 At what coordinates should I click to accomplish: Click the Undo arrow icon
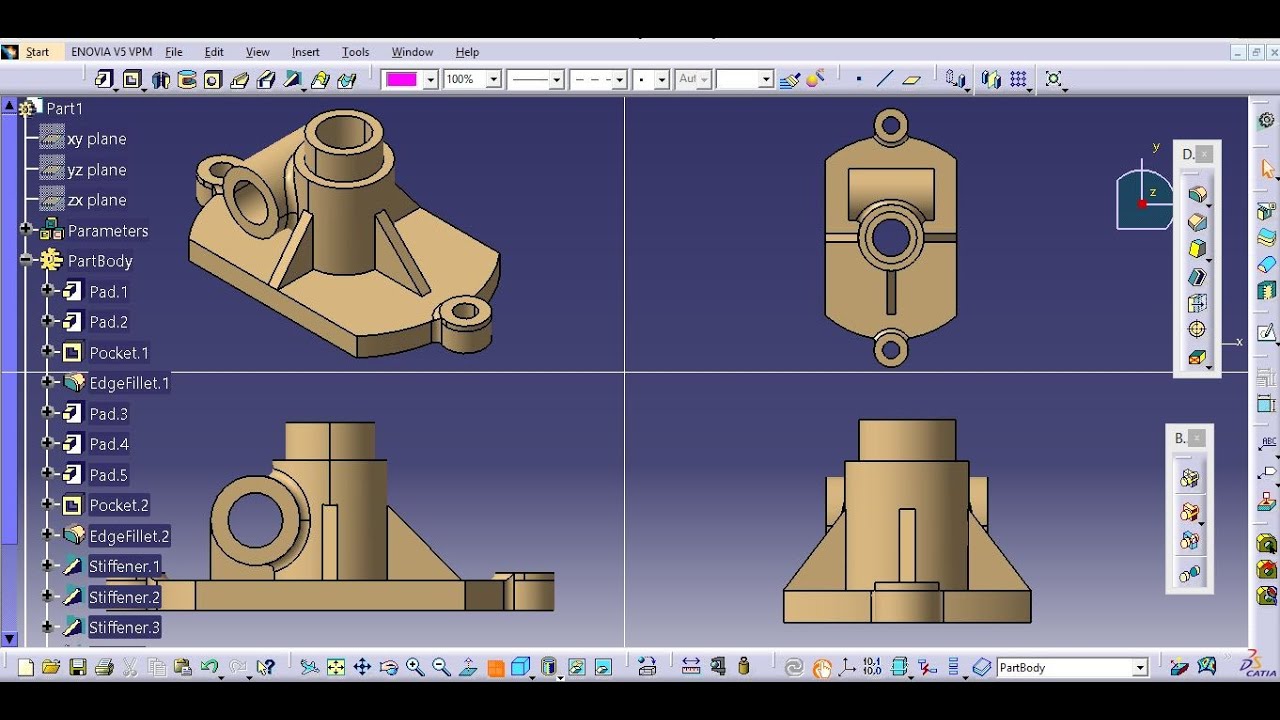coord(209,667)
